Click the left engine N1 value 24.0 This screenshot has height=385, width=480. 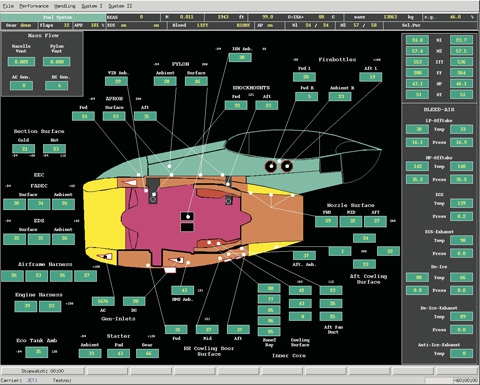[x=417, y=40]
